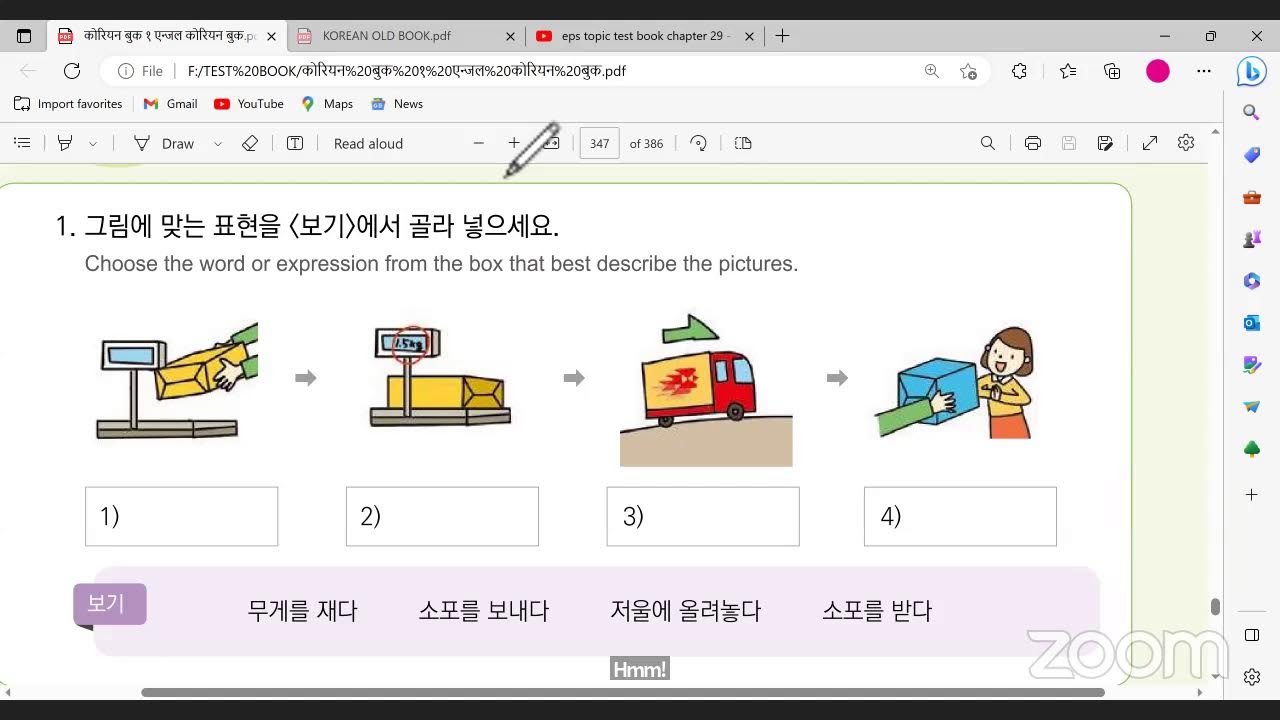Open Collections panel
The height and width of the screenshot is (720, 1280).
tap(1112, 71)
